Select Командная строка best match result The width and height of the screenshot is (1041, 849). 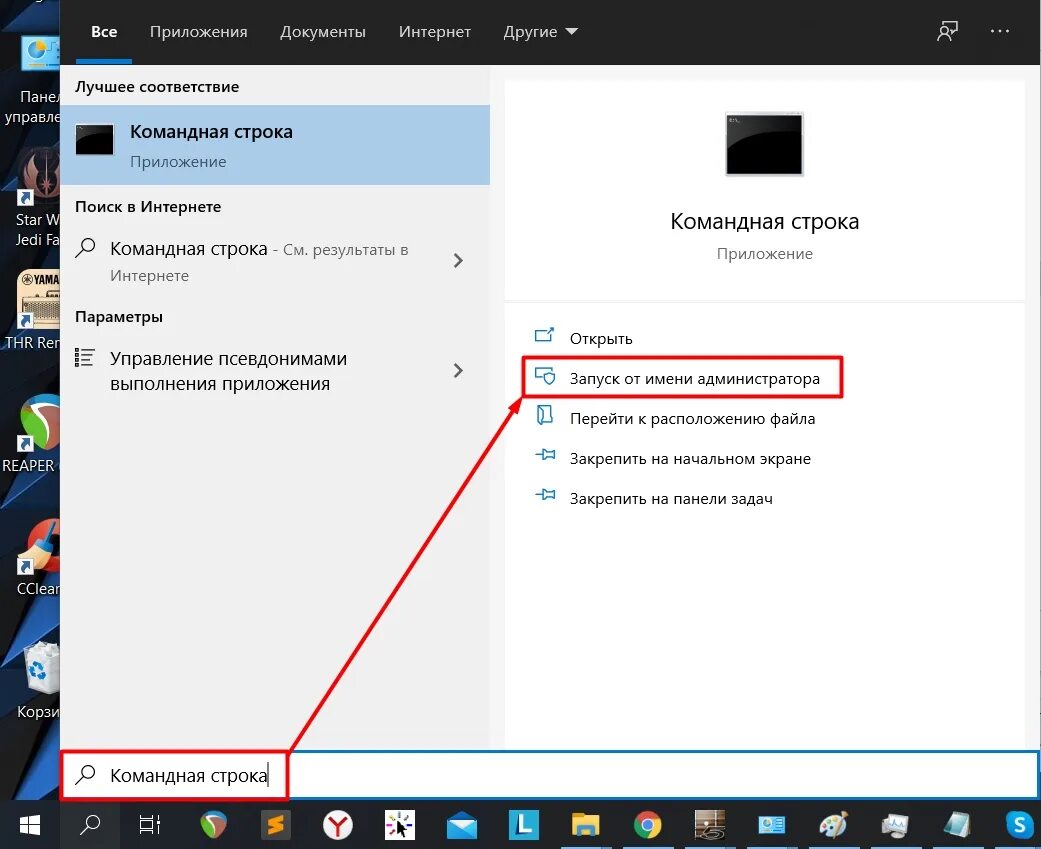tap(275, 145)
